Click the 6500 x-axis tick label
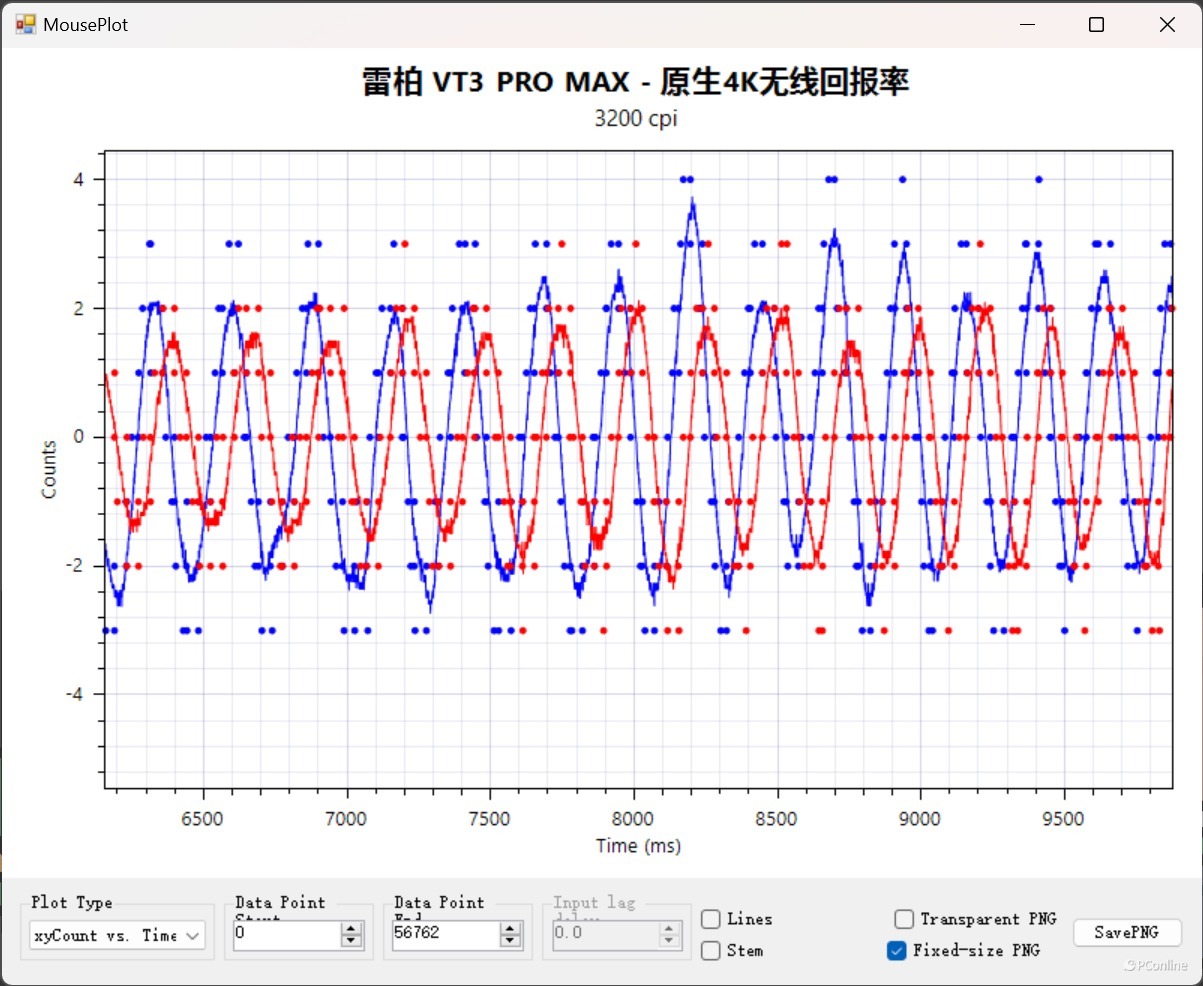 coord(203,819)
